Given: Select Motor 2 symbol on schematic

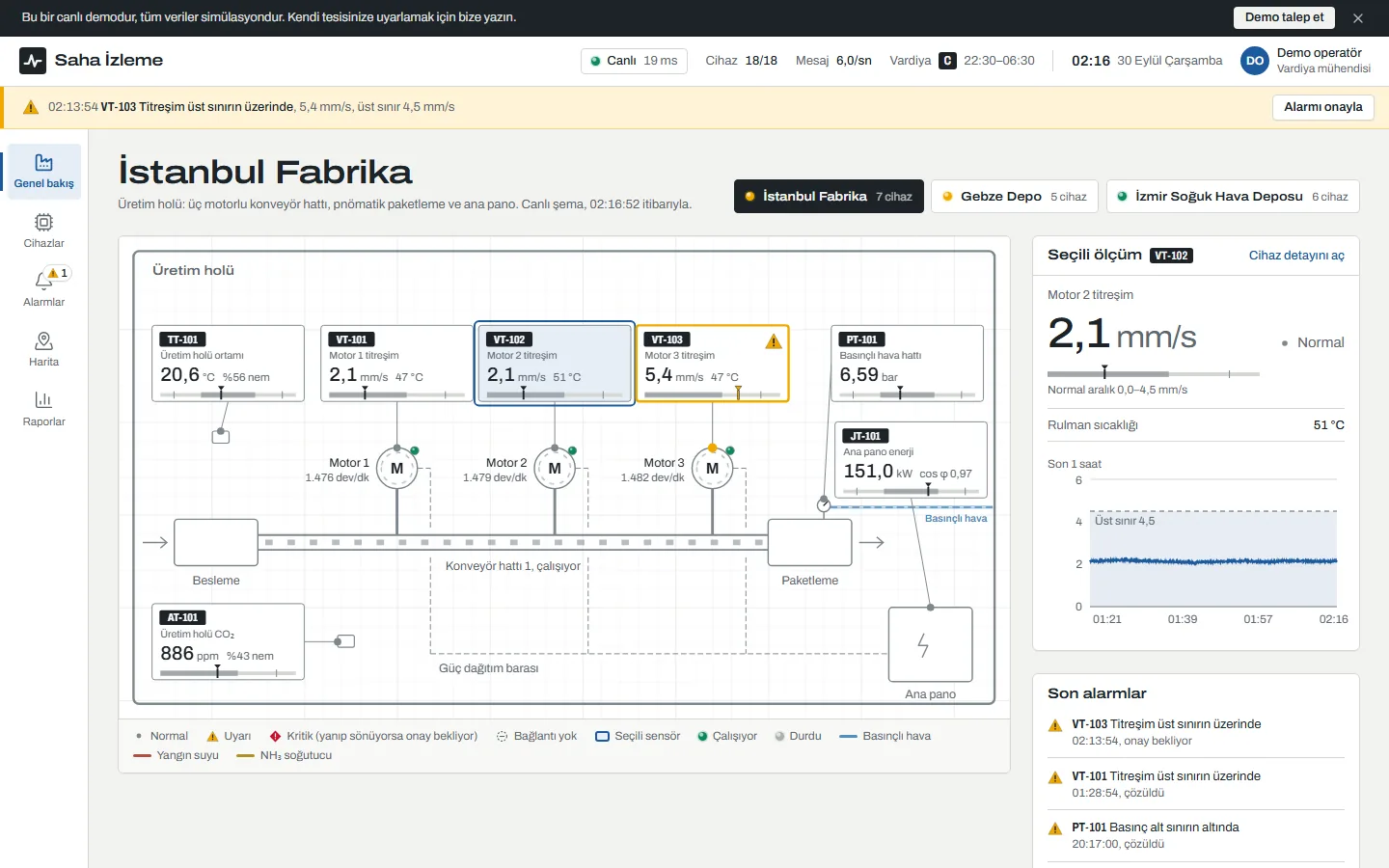Looking at the screenshot, I should pos(555,469).
